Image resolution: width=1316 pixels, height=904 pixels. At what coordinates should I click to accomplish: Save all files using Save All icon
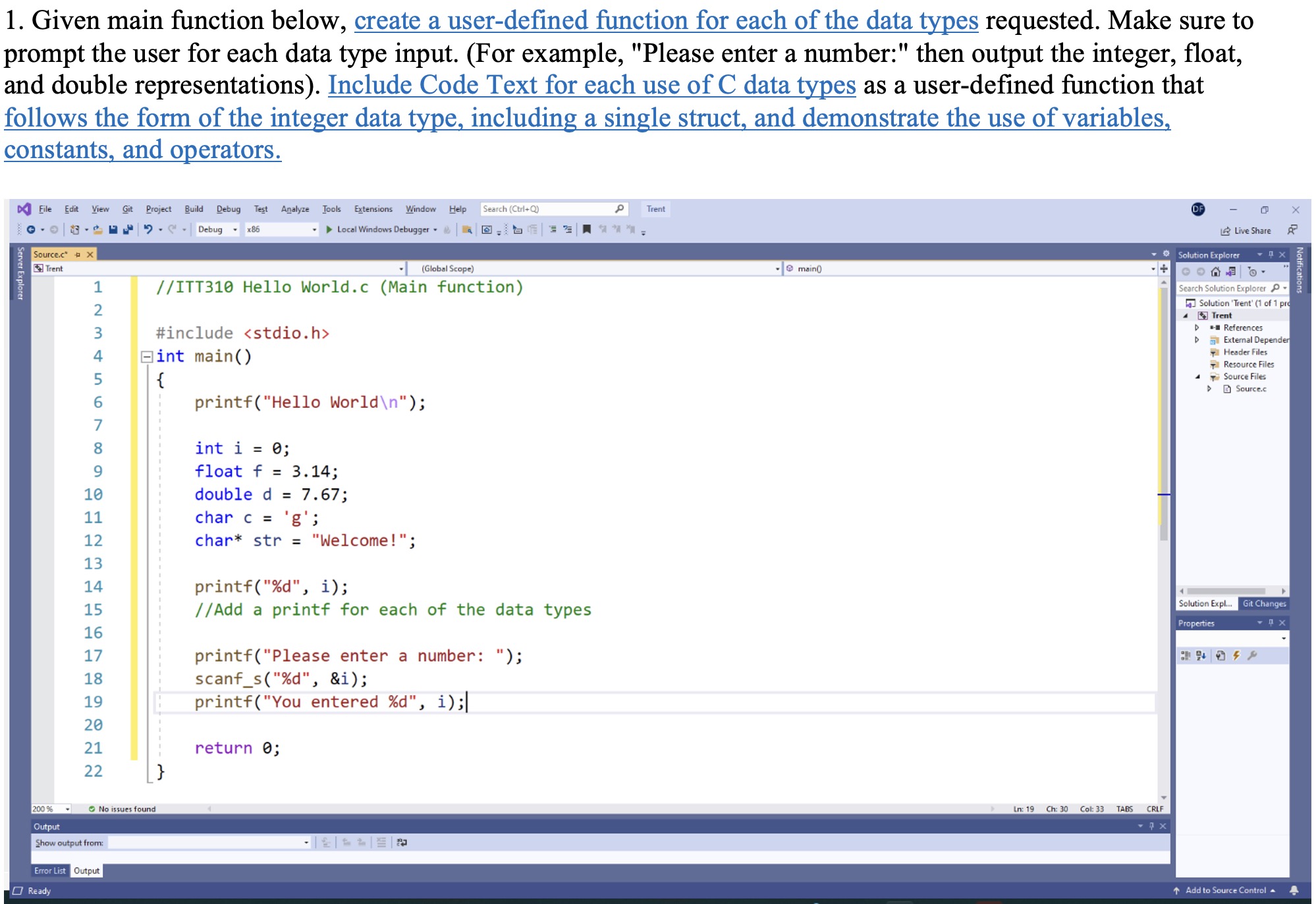pyautogui.click(x=127, y=230)
